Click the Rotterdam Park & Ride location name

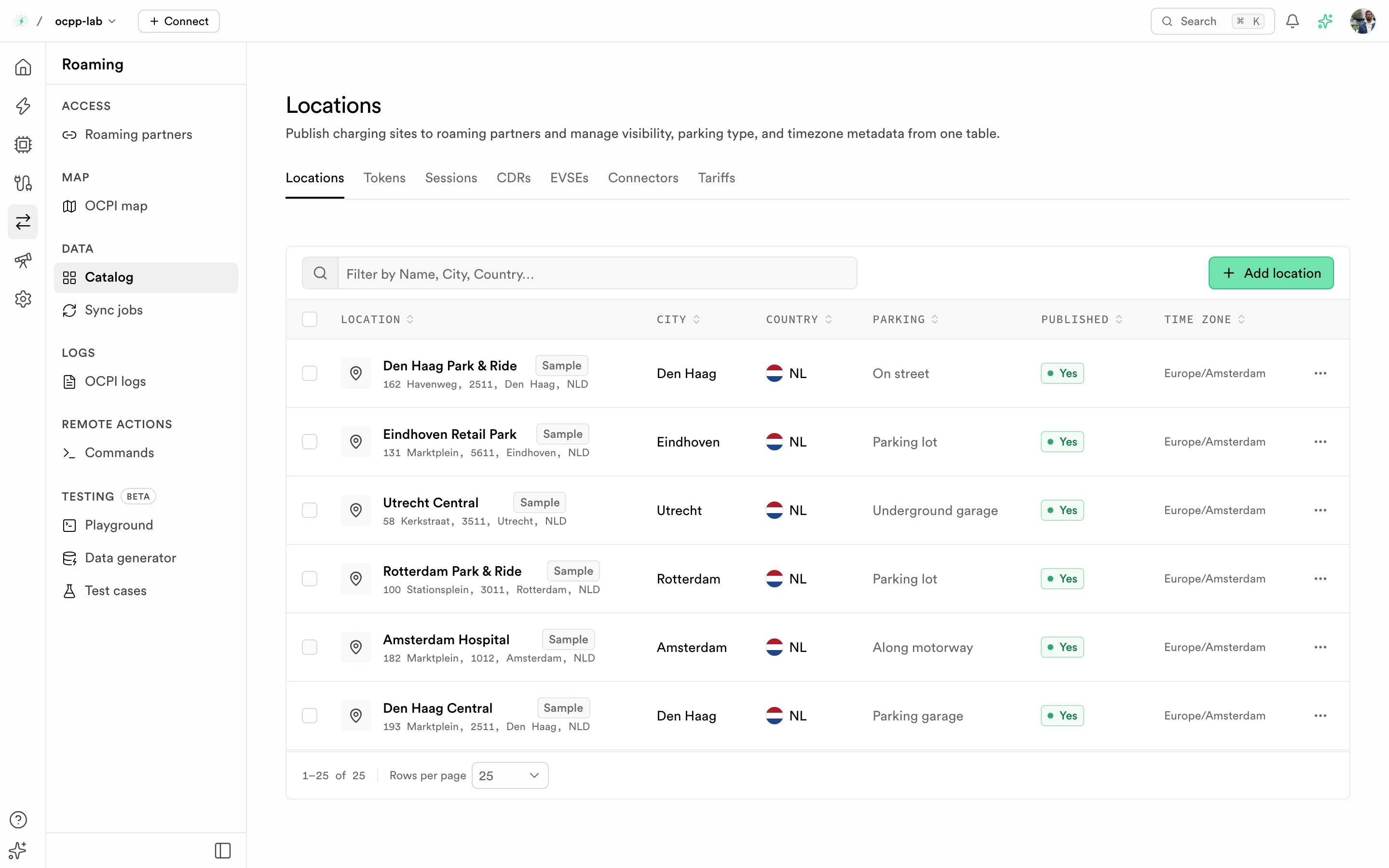(452, 571)
